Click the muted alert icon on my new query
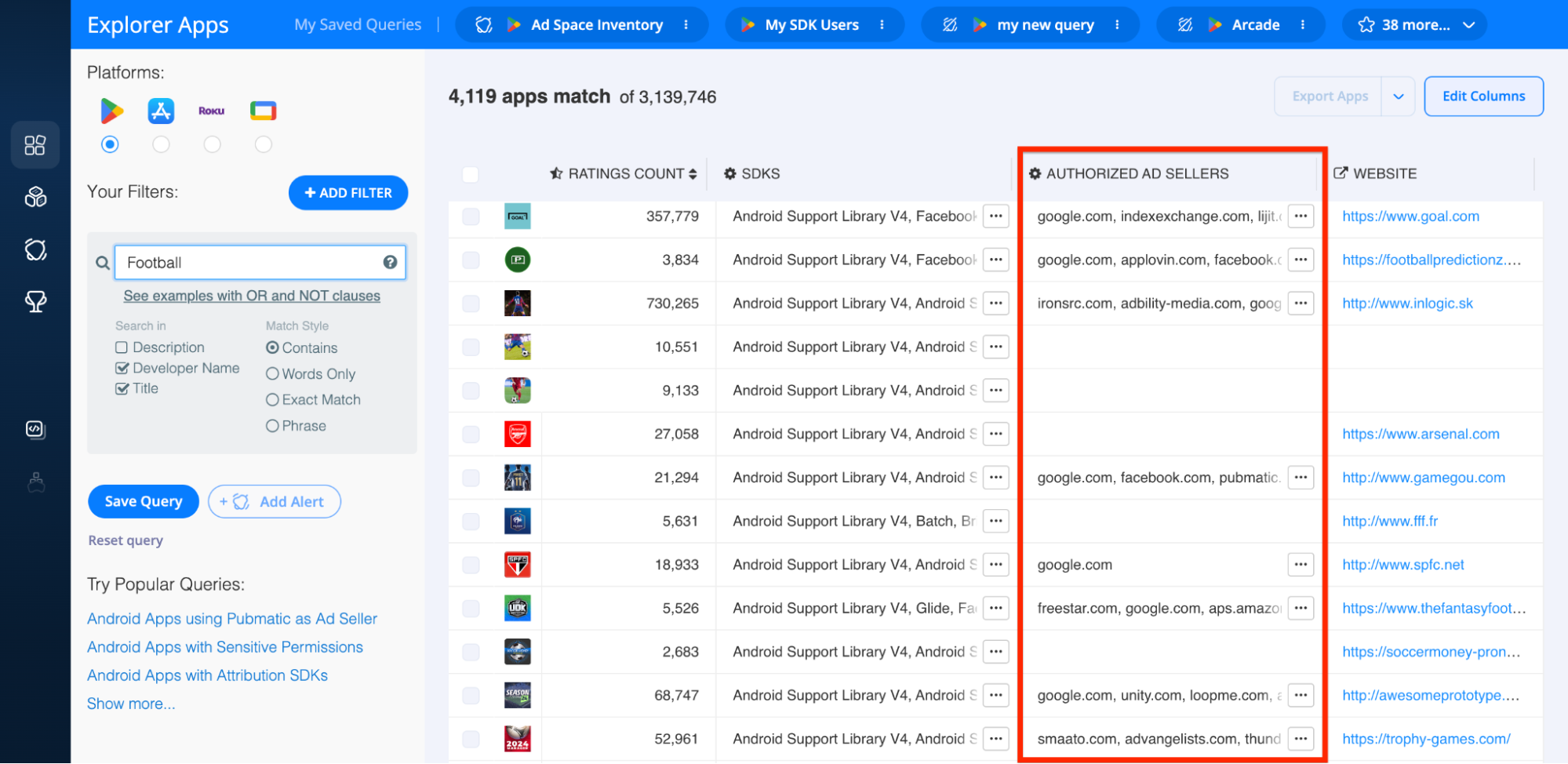Image resolution: width=1568 pixels, height=764 pixels. pyautogui.click(x=950, y=25)
